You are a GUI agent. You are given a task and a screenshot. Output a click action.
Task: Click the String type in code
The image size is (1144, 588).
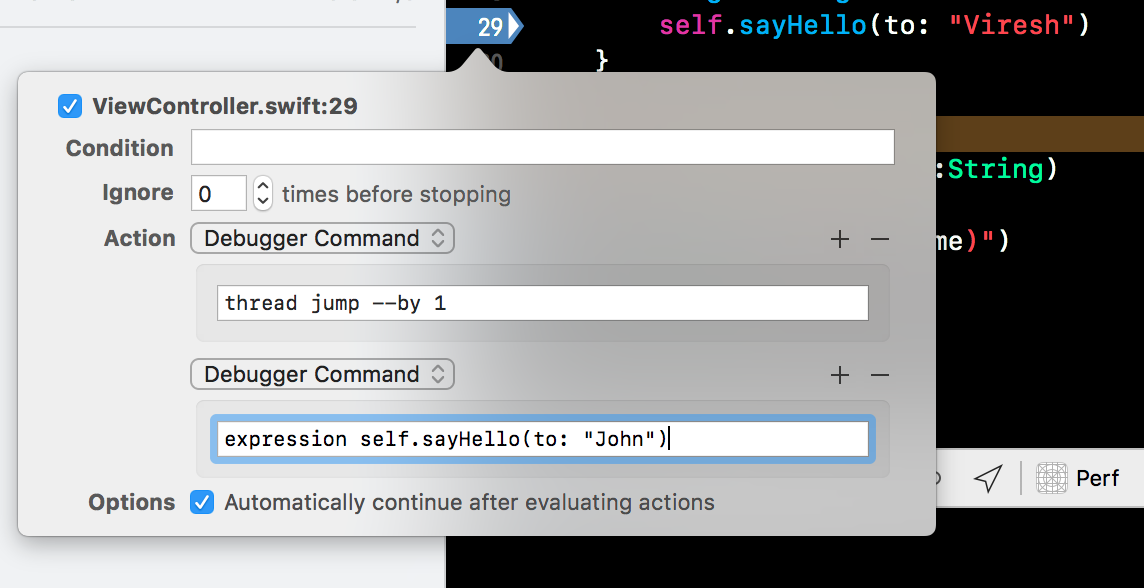click(x=995, y=169)
